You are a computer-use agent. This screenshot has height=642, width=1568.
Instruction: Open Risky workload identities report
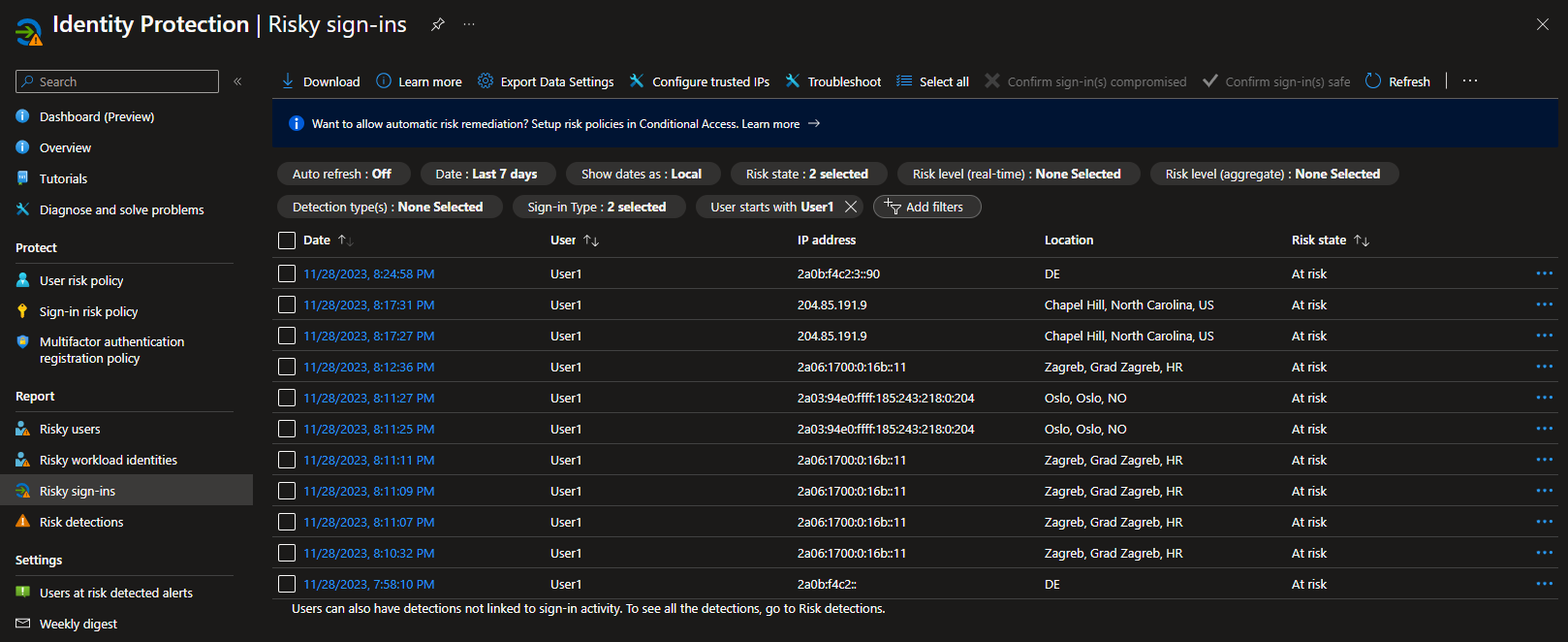[x=109, y=460]
